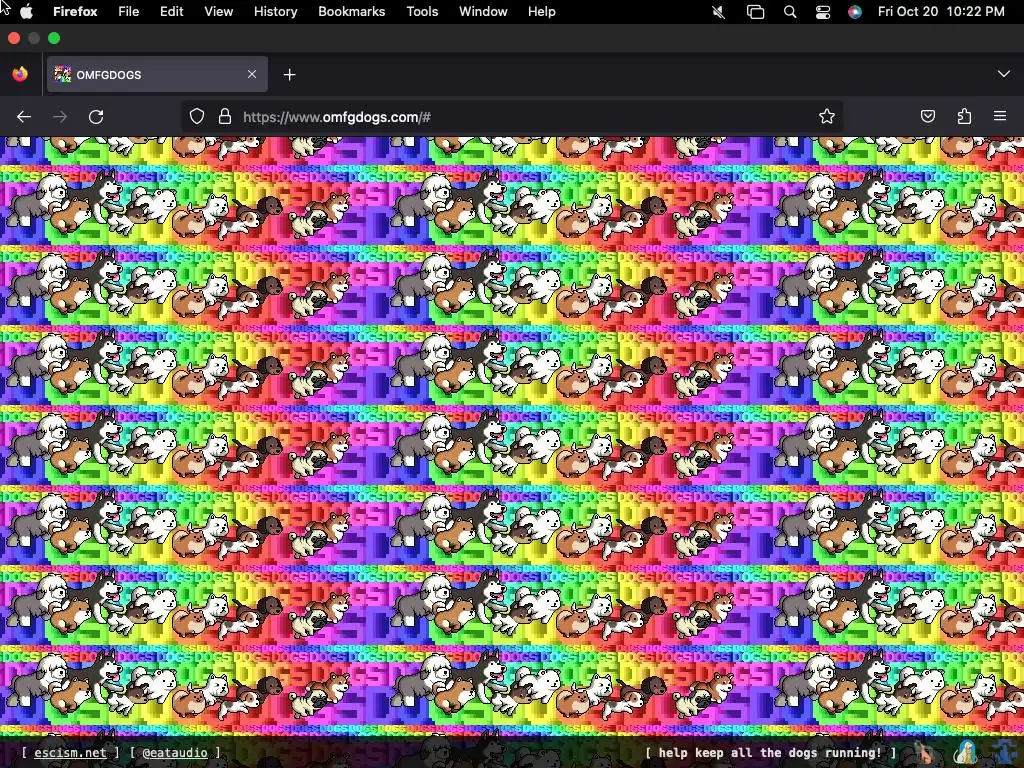Click the white dog icon in blue circle
The image size is (1024, 768).
[966, 752]
